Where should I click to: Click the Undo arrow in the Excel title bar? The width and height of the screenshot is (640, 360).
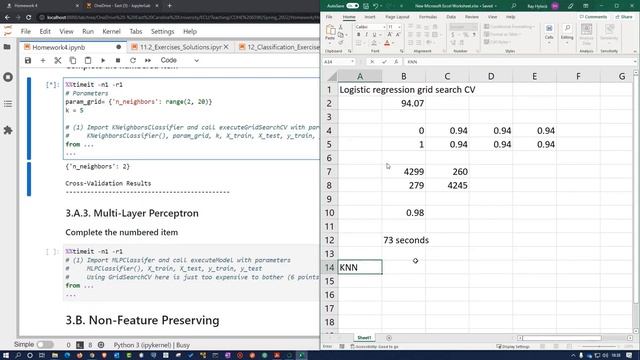point(375,6)
